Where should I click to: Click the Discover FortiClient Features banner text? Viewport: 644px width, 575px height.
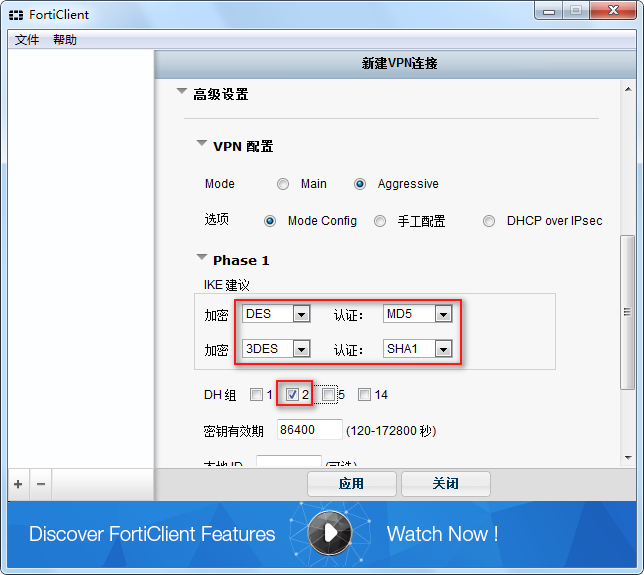tap(152, 534)
